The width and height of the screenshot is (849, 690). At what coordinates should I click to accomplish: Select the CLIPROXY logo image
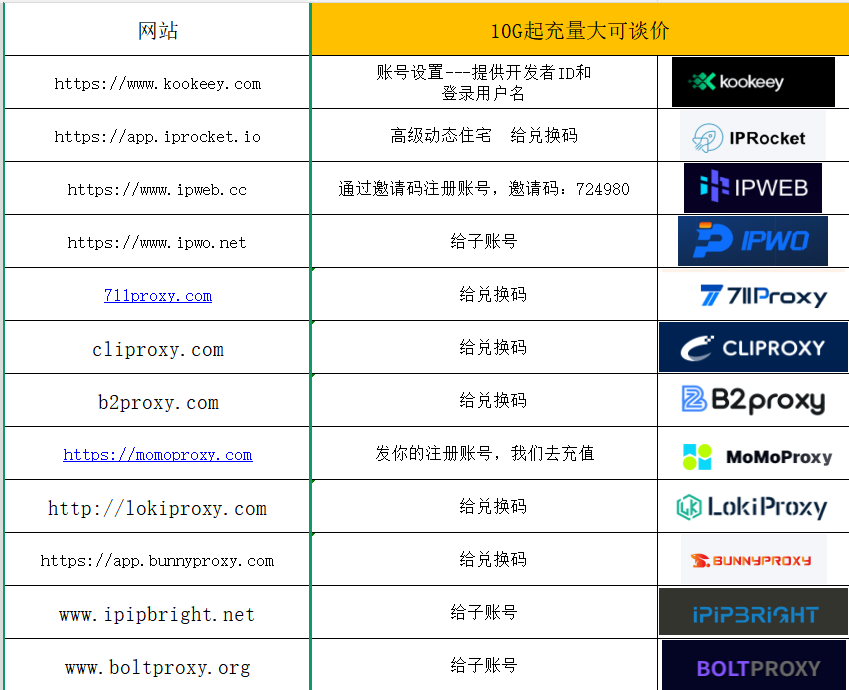(753, 347)
